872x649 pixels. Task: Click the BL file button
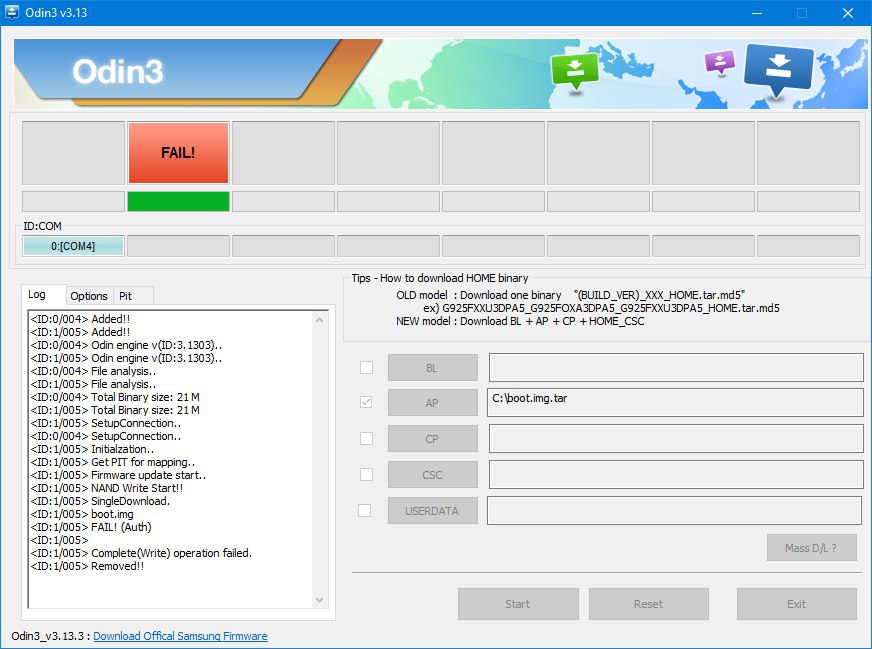click(x=432, y=368)
